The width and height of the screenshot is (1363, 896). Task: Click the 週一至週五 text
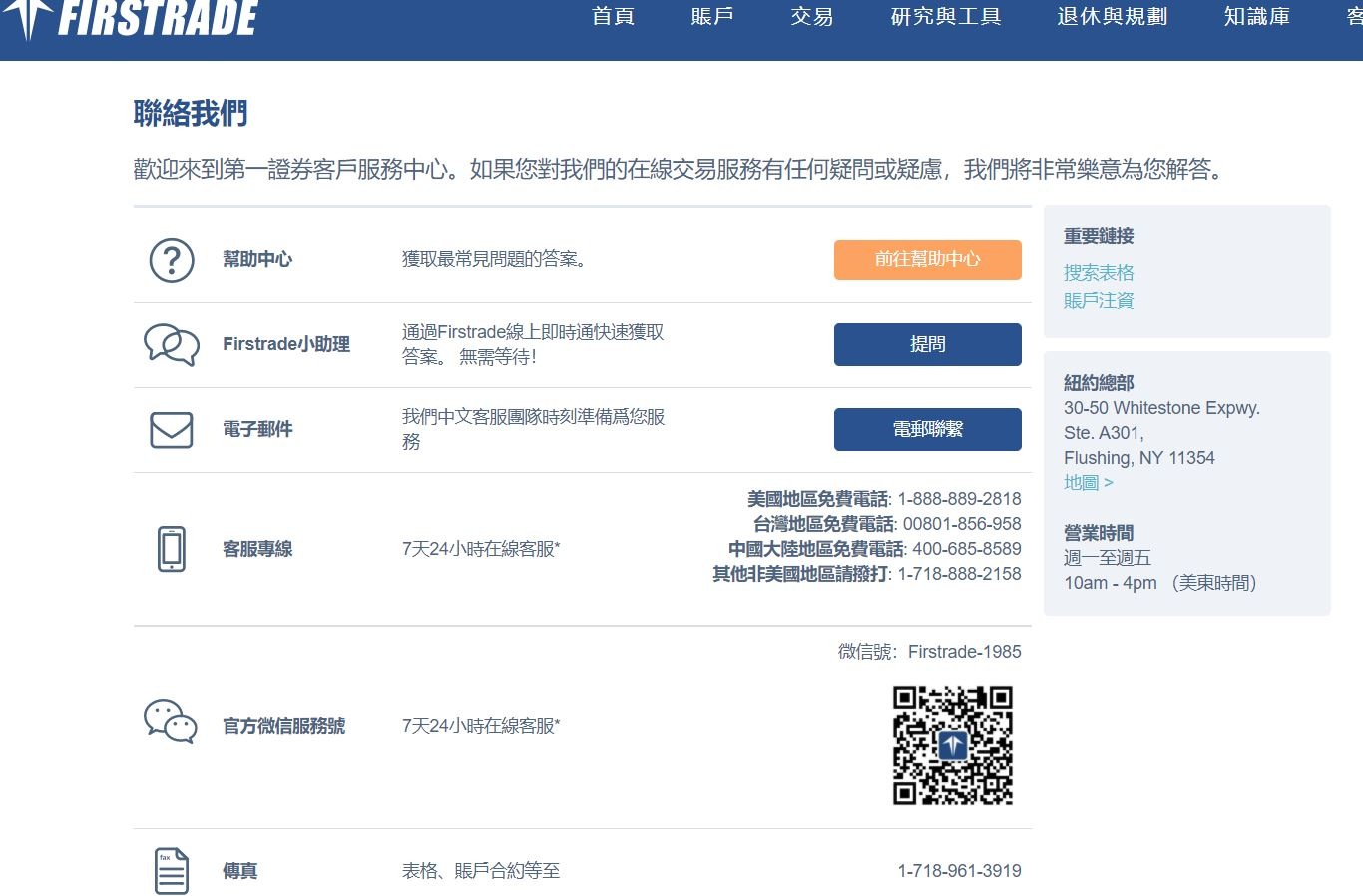1108,558
